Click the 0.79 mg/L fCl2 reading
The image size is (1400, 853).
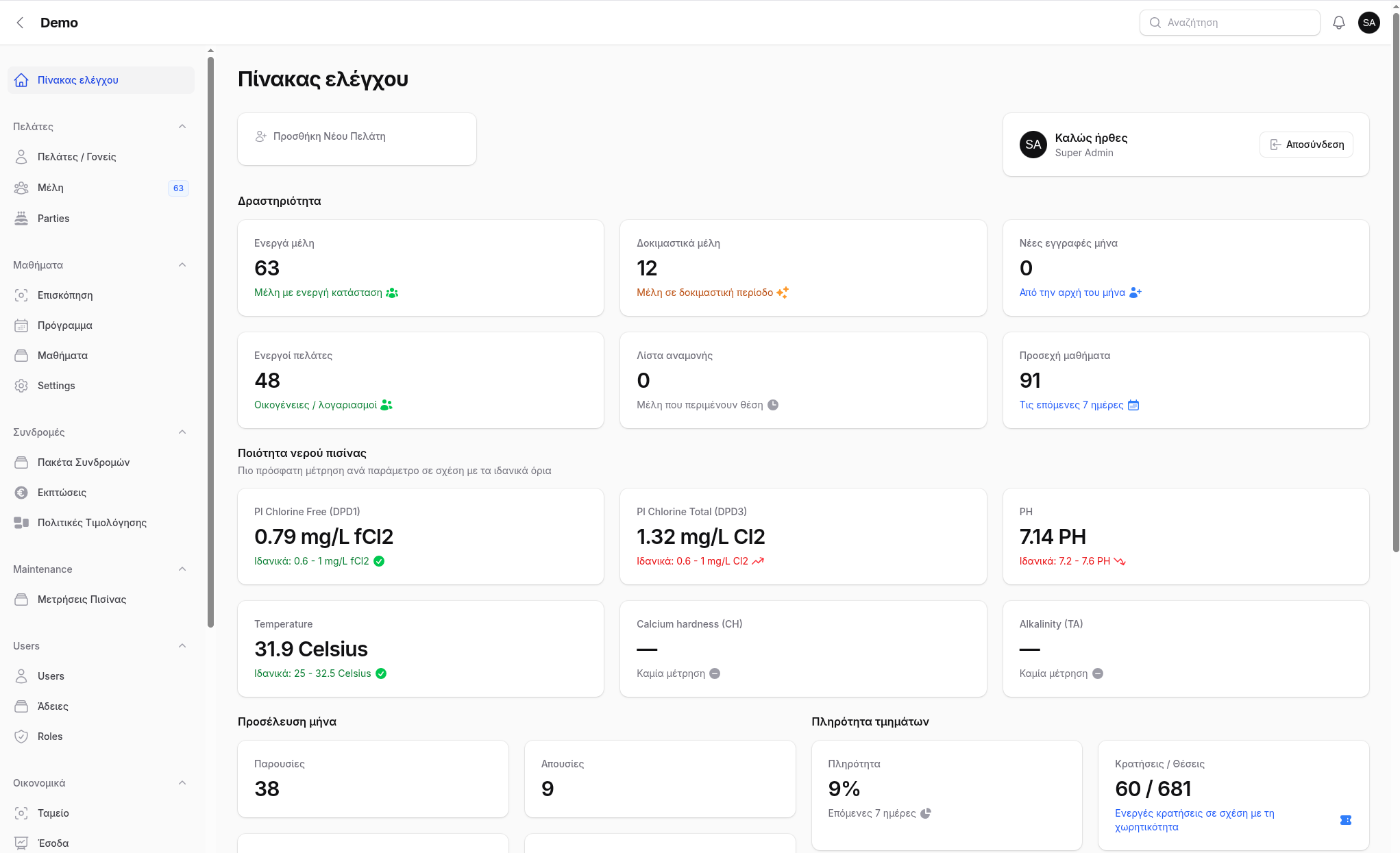click(x=323, y=536)
